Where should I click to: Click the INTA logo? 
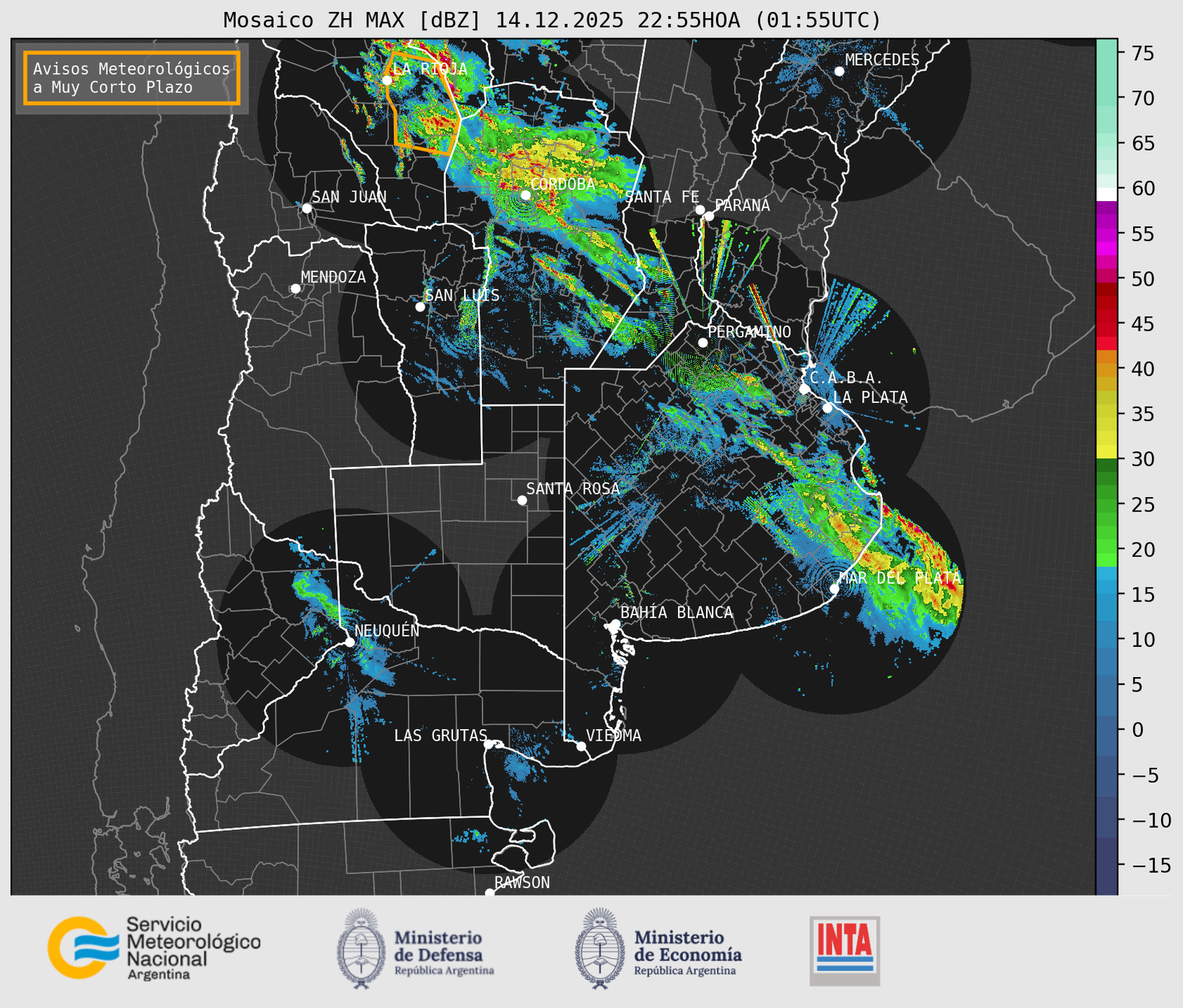pyautogui.click(x=845, y=951)
